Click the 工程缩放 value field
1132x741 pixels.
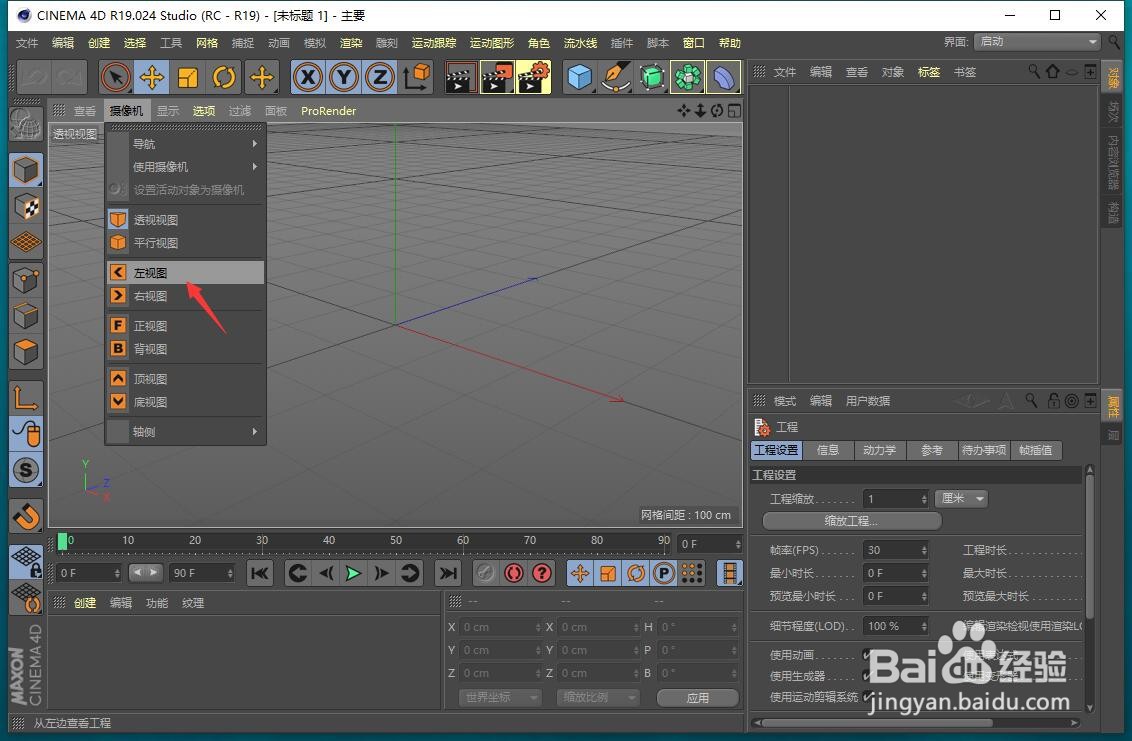(895, 498)
